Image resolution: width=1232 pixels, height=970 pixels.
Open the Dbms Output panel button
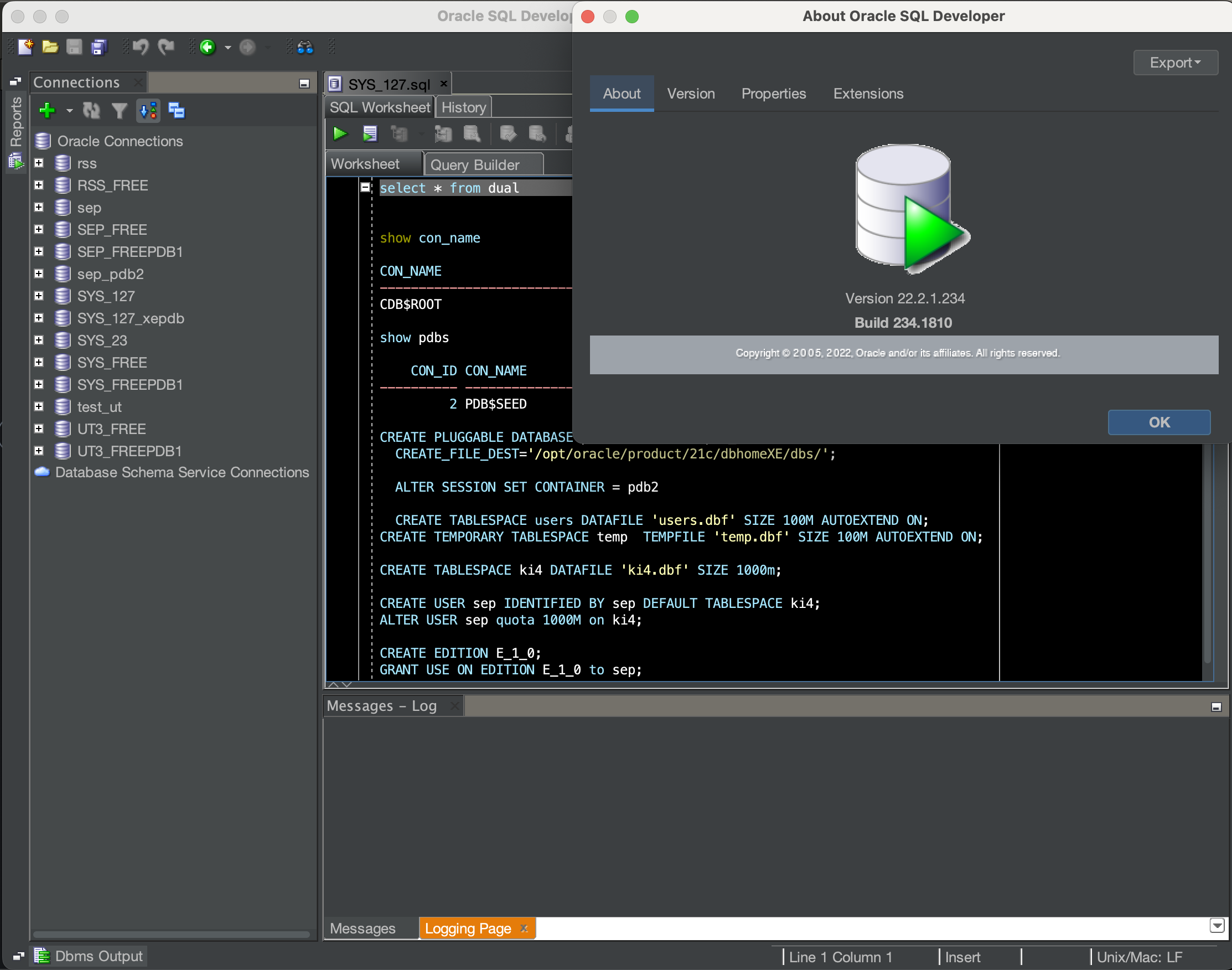tap(89, 956)
